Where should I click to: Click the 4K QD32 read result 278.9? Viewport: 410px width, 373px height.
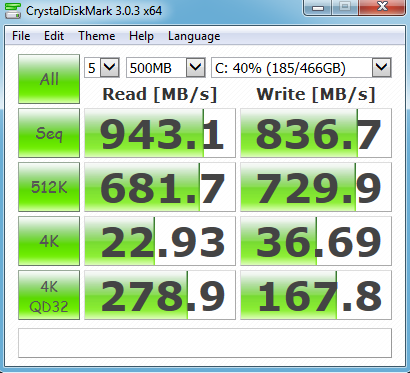160,295
